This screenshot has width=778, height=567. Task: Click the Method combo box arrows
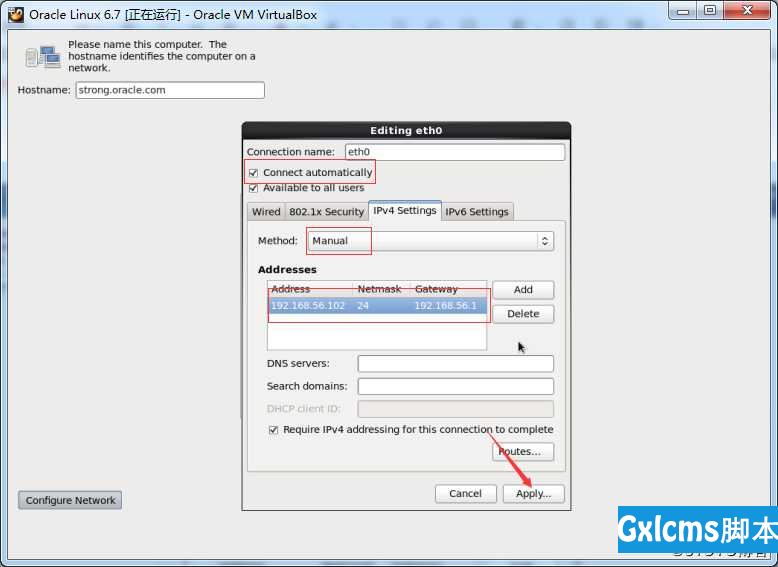coord(545,241)
